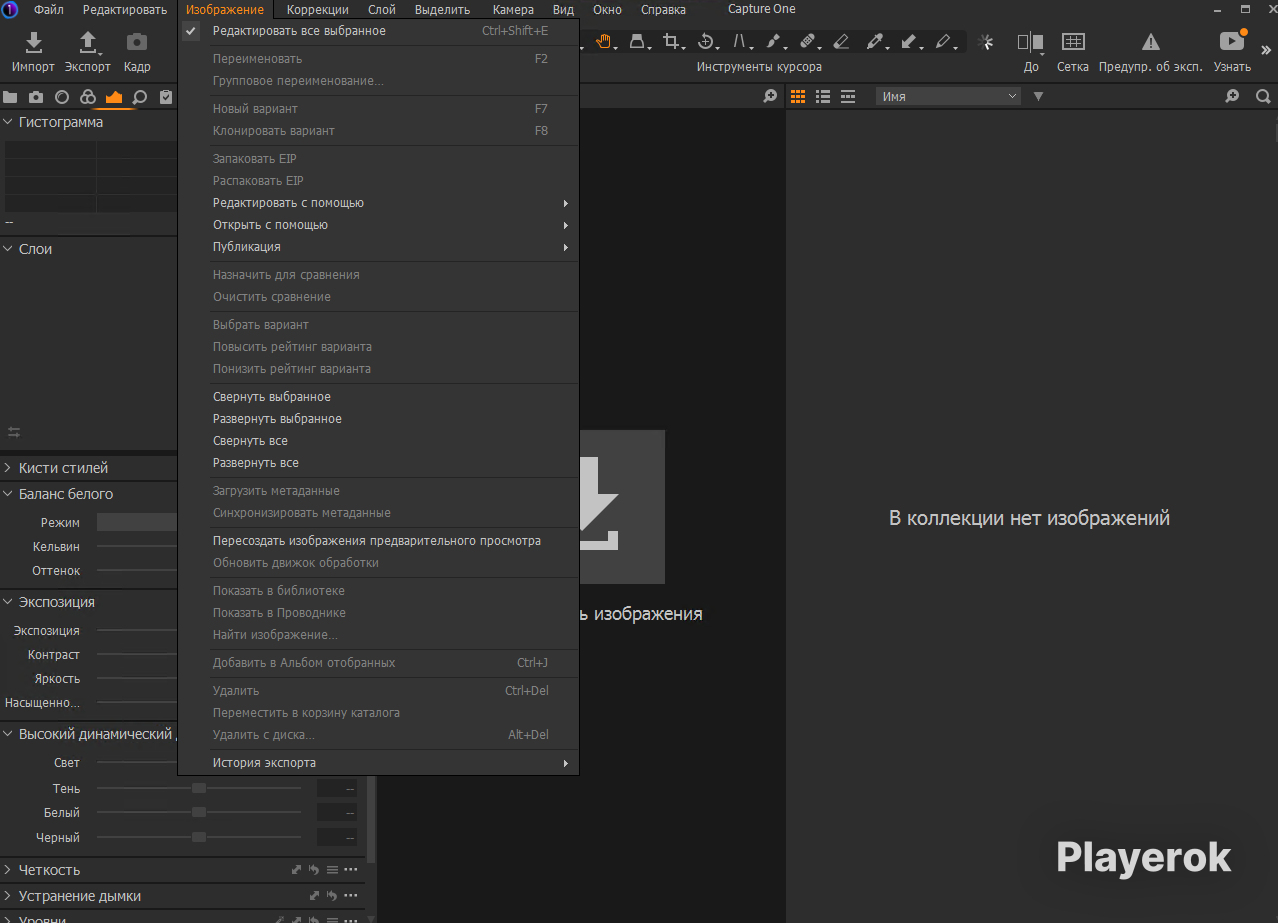Click the Черный slider handle
Image resolution: width=1278 pixels, height=923 pixels.
tap(199, 837)
